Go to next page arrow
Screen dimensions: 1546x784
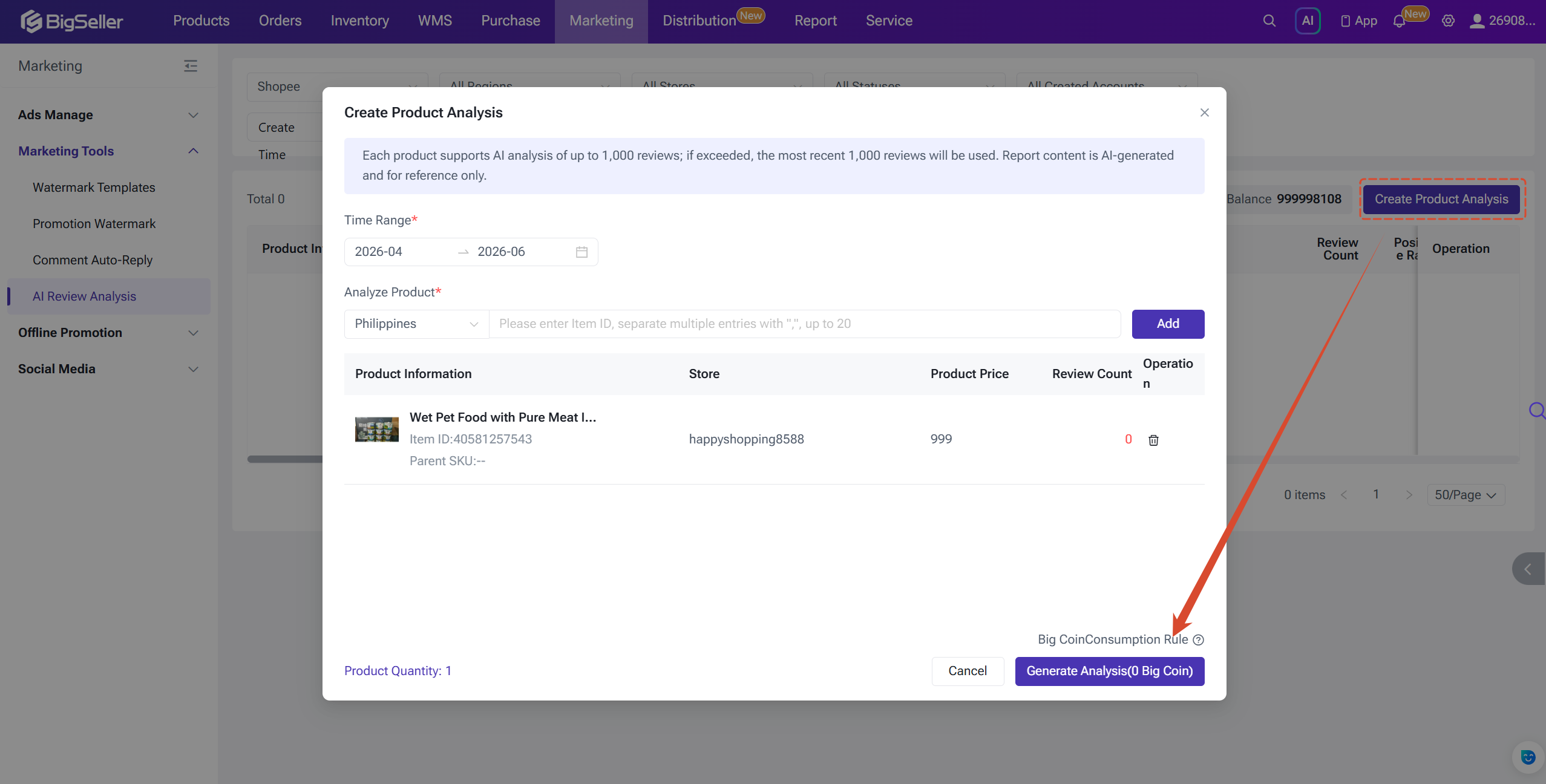(1409, 495)
